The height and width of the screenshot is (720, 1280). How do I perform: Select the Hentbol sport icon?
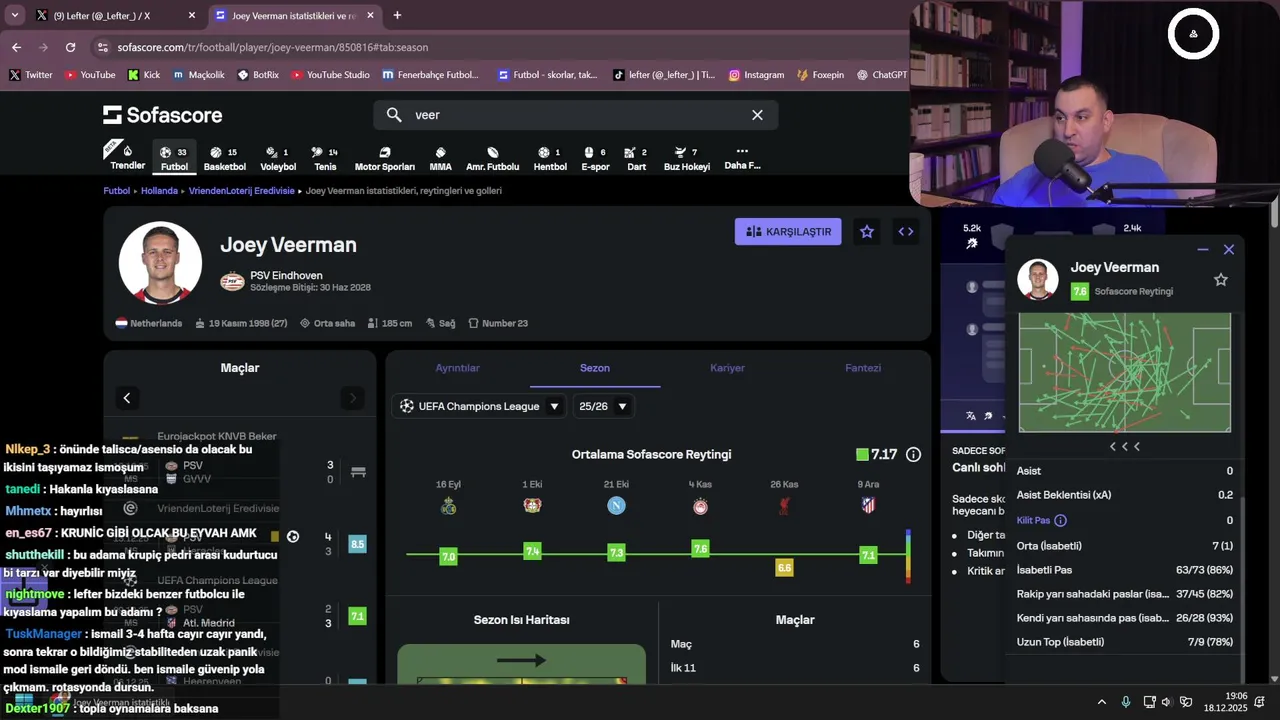click(550, 158)
